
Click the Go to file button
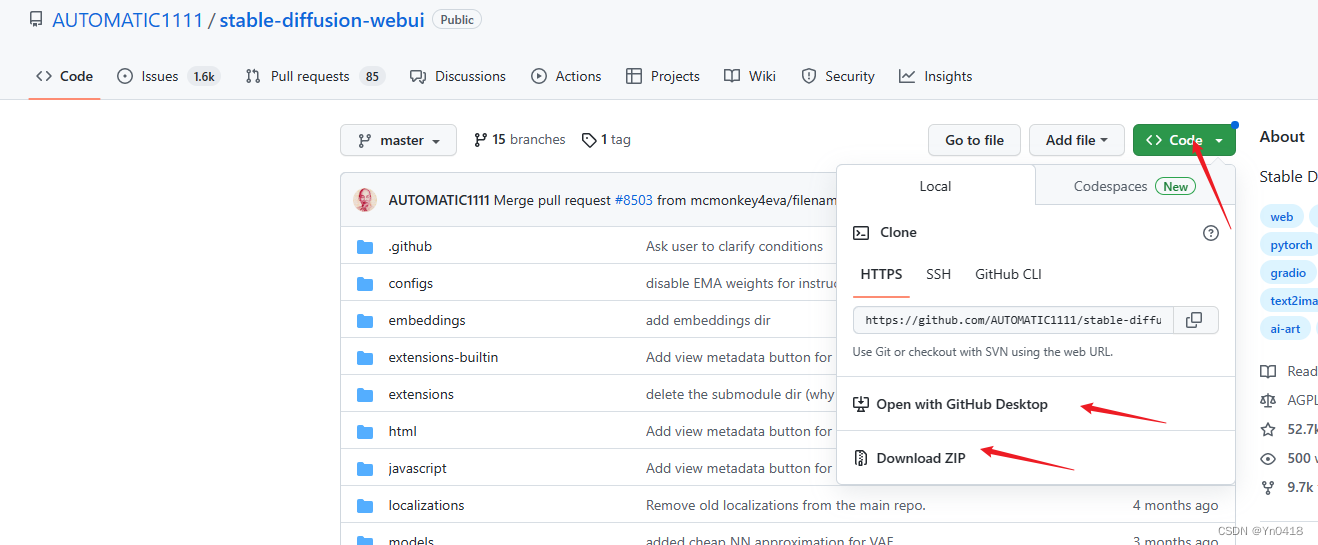pyautogui.click(x=974, y=140)
